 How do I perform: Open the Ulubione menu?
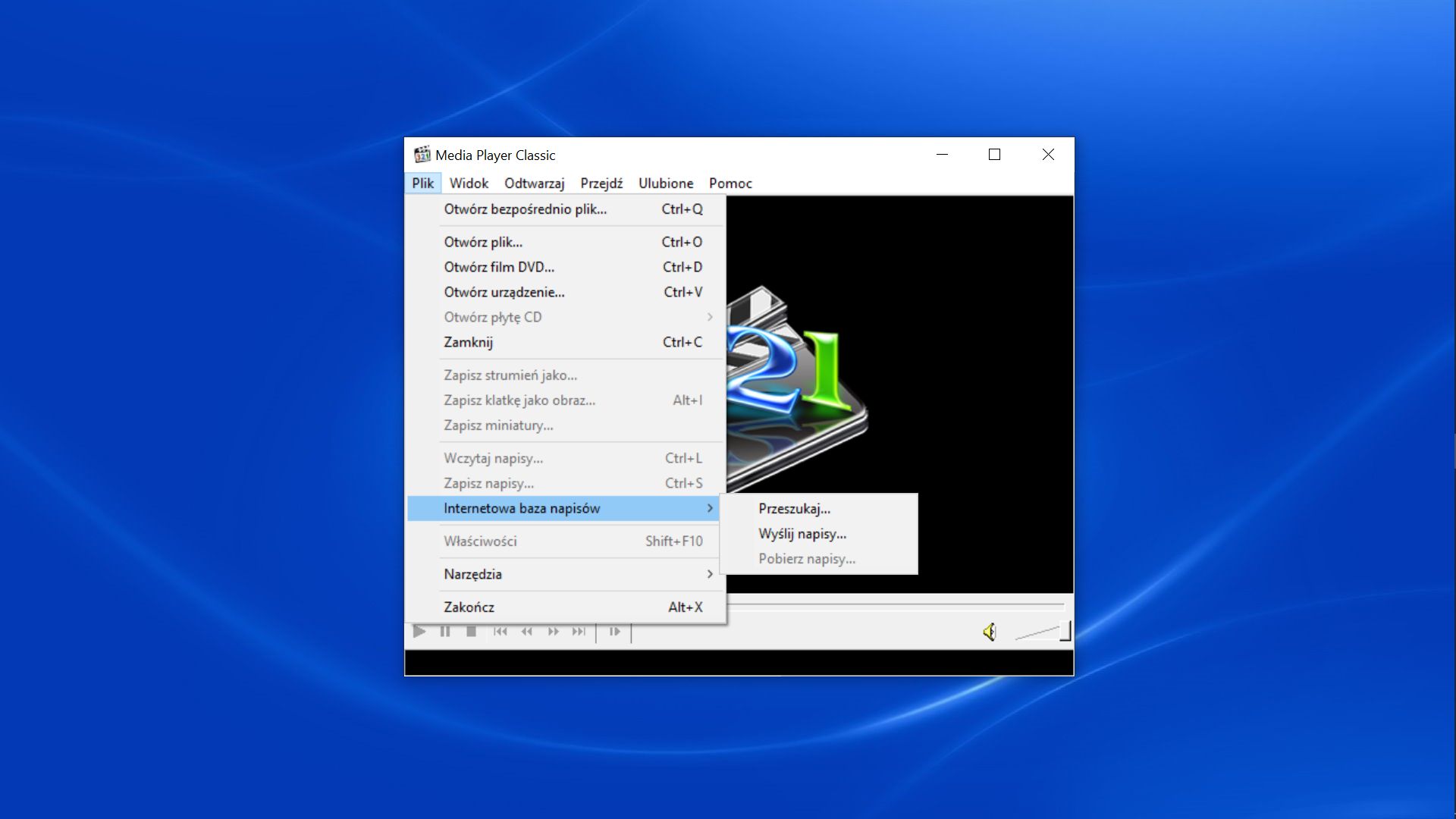(666, 184)
